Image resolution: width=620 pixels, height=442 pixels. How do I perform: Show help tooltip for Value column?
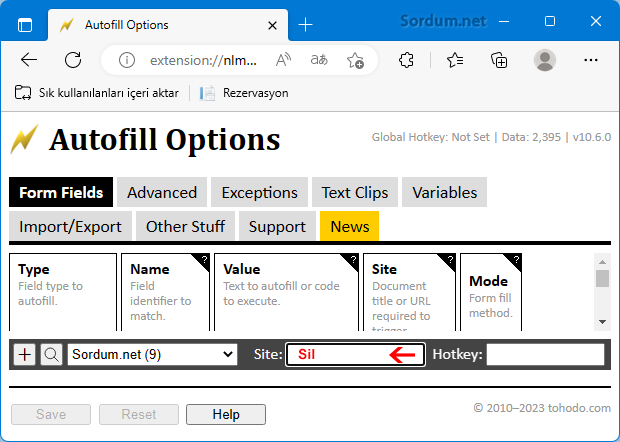[353, 260]
